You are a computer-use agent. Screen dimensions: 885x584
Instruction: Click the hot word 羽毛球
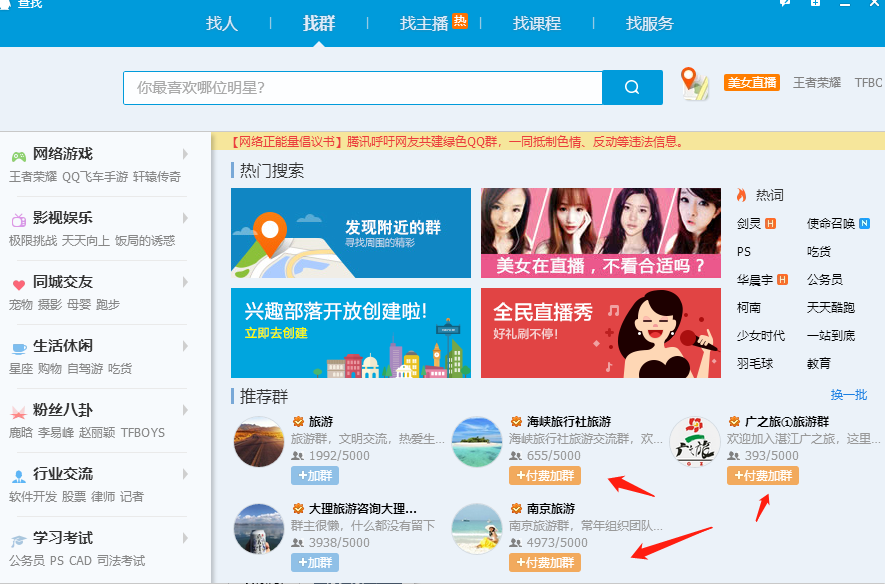(x=755, y=363)
